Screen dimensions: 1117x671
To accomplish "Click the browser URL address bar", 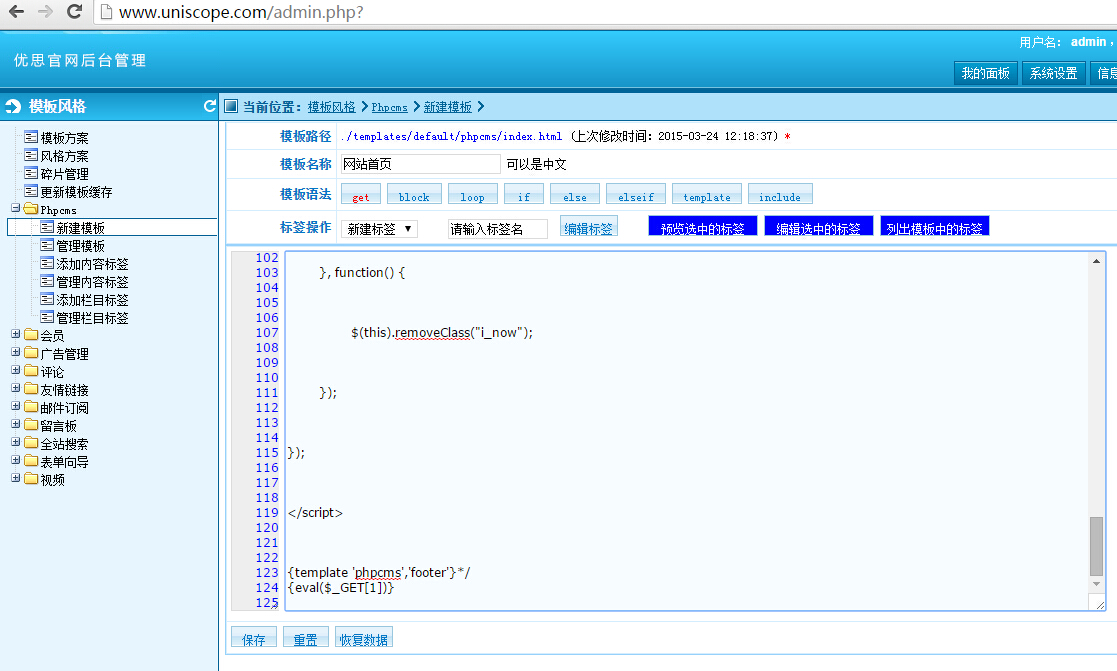I will pyautogui.click(x=606, y=12).
